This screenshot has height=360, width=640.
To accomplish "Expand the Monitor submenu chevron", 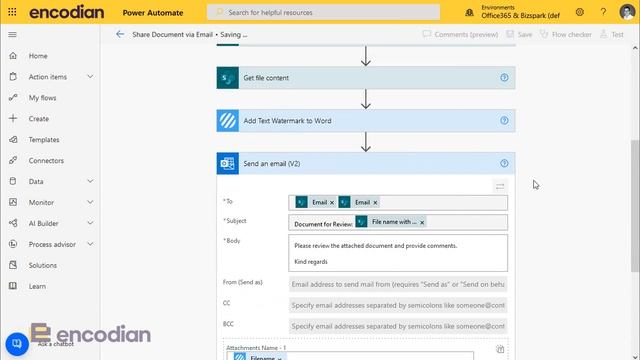I will click(90, 202).
